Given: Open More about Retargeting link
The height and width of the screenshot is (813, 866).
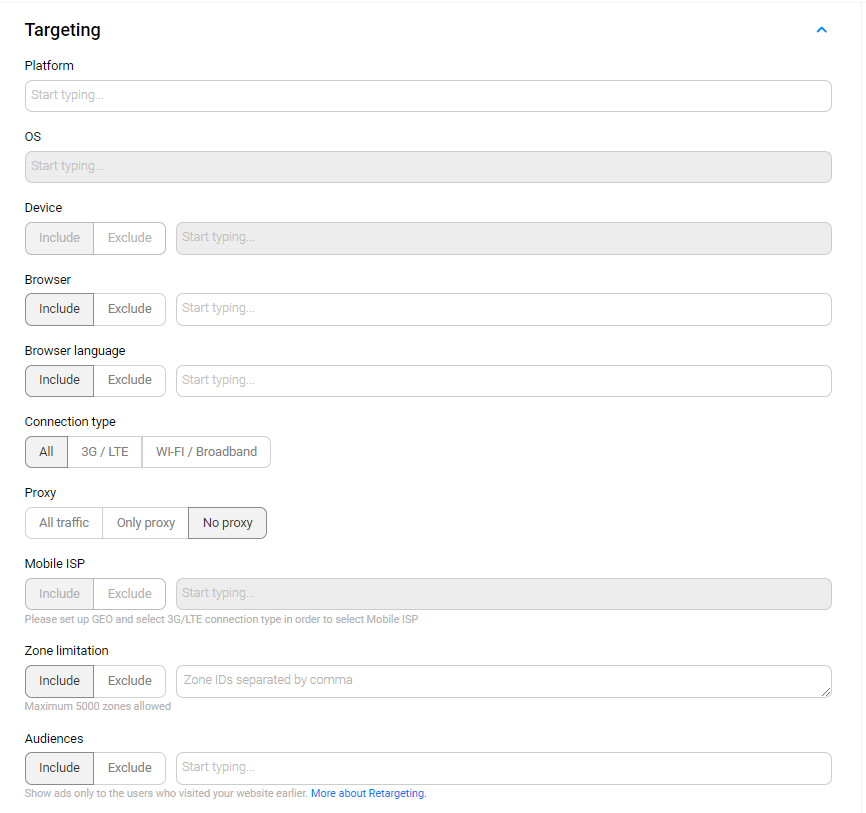Looking at the screenshot, I should (368, 794).
